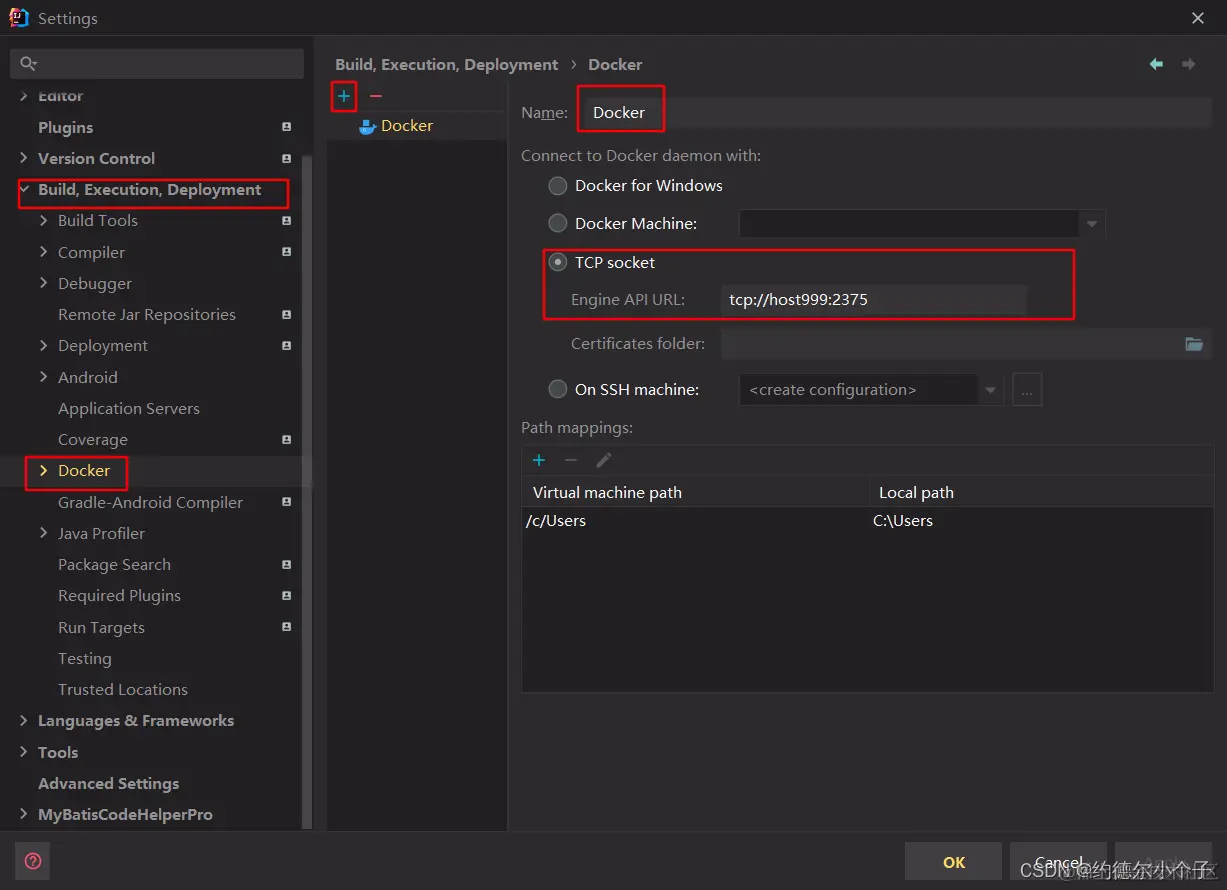The image size is (1227, 890).
Task: Open Trusted Locations settings page
Action: pos(123,690)
